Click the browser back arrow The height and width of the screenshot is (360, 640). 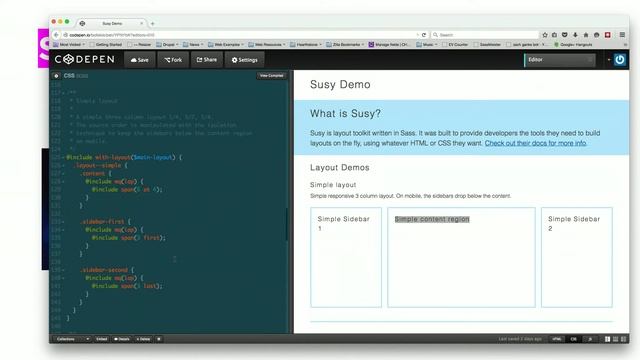pos(56,35)
